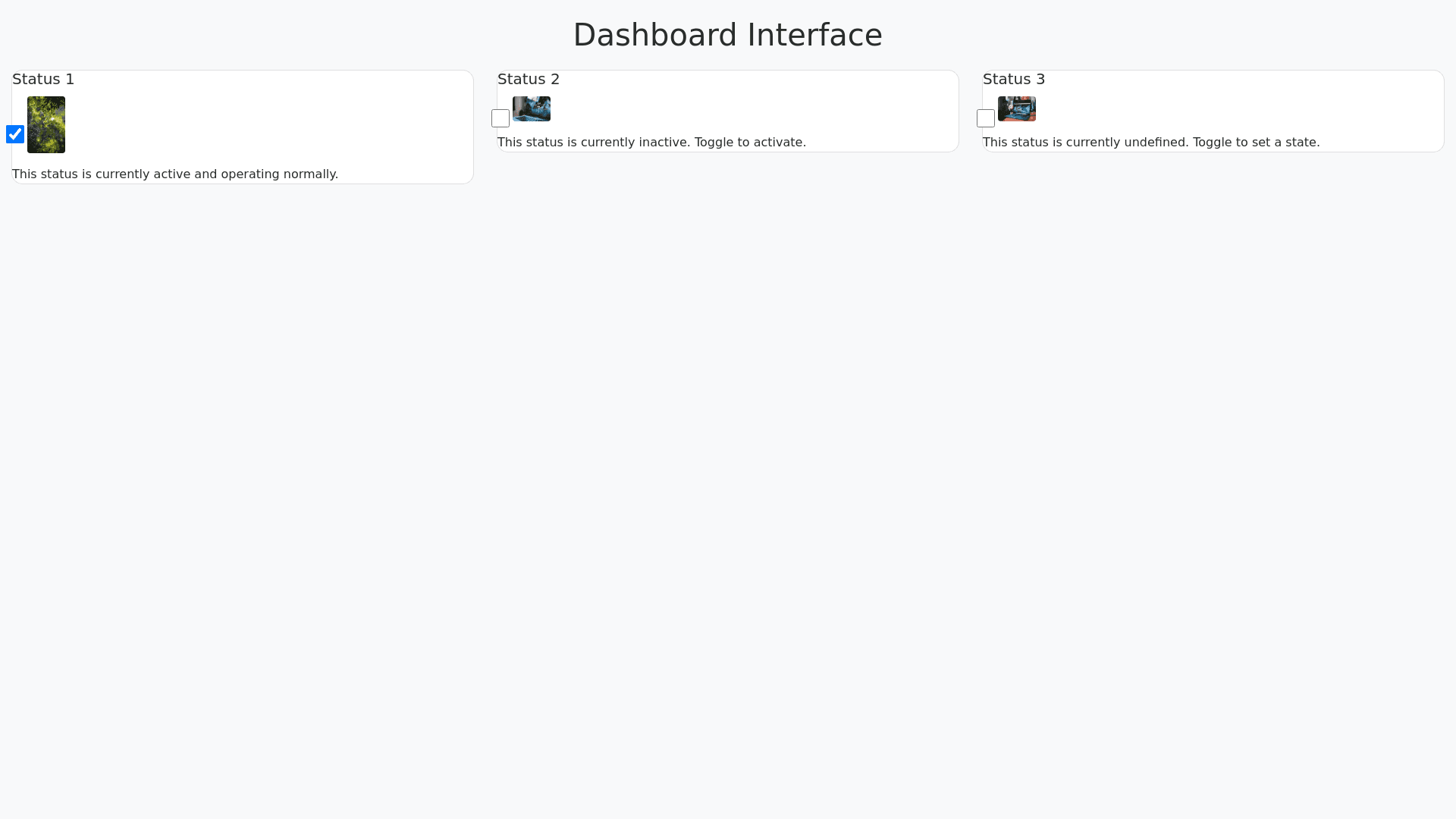Click the Dashboard Interface page title
The height and width of the screenshot is (819, 1456).
pyautogui.click(x=727, y=35)
